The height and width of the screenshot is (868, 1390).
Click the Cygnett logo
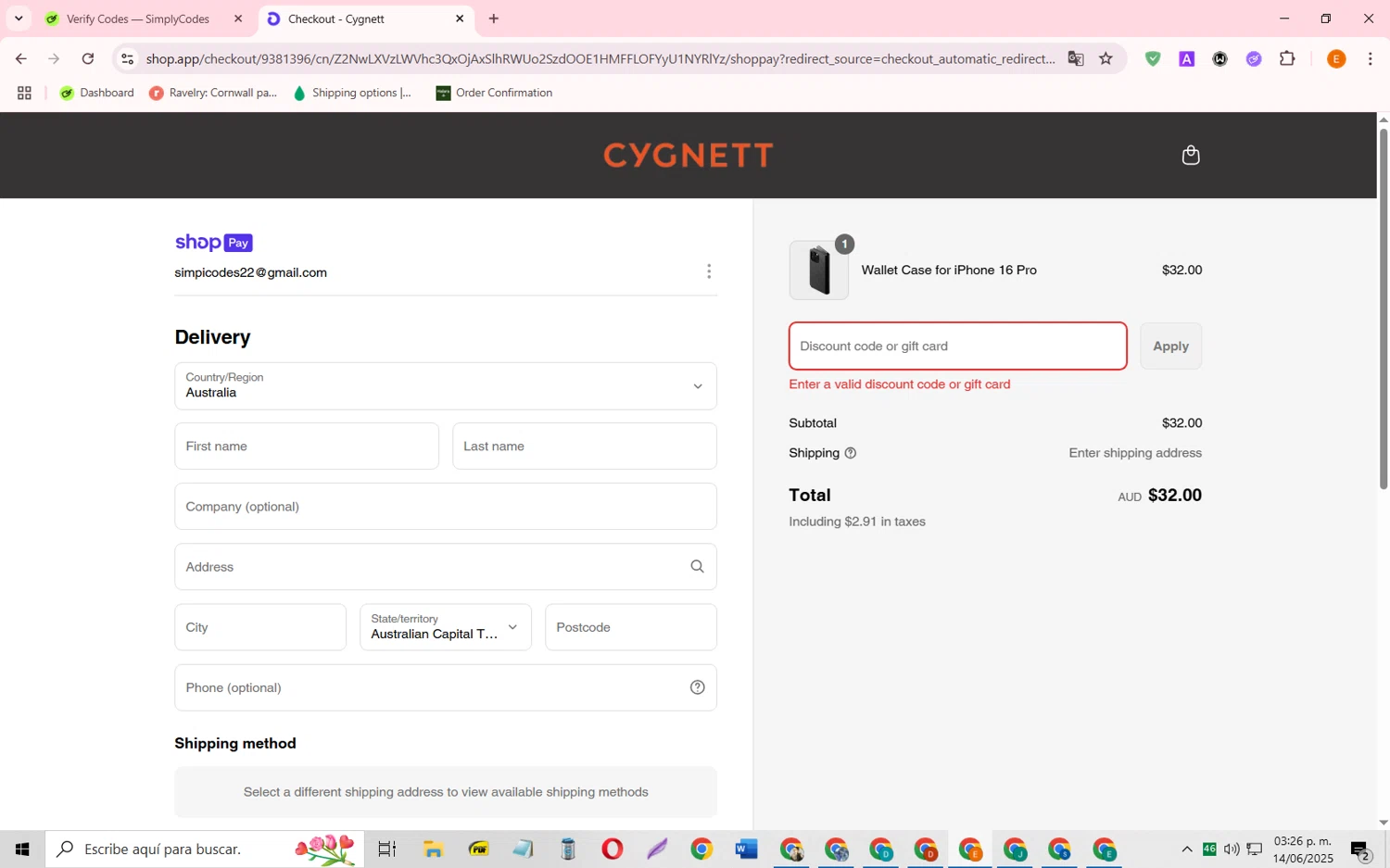(689, 155)
